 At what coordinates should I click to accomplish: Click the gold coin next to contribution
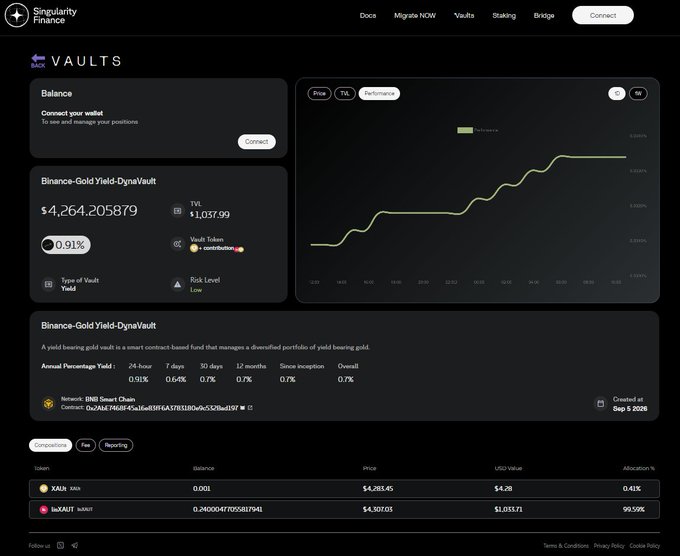(194, 248)
